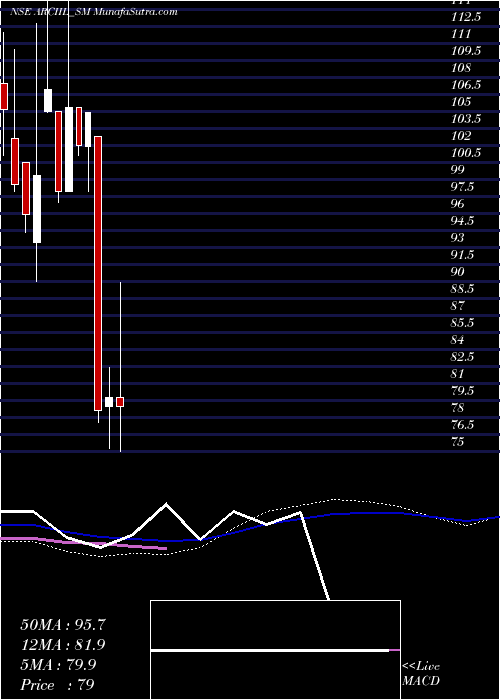Click the white candle body near 105
The width and height of the screenshot is (500, 700).
coord(48,100)
